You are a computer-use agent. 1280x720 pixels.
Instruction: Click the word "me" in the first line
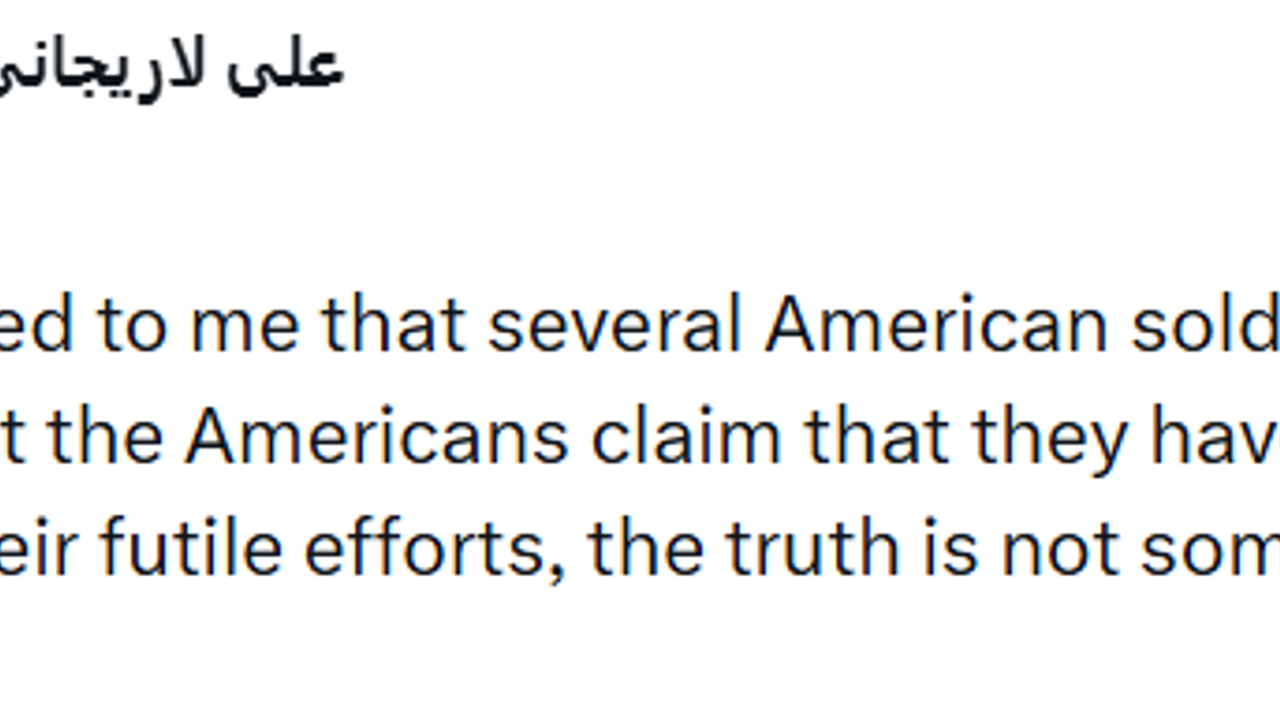click(x=244, y=326)
